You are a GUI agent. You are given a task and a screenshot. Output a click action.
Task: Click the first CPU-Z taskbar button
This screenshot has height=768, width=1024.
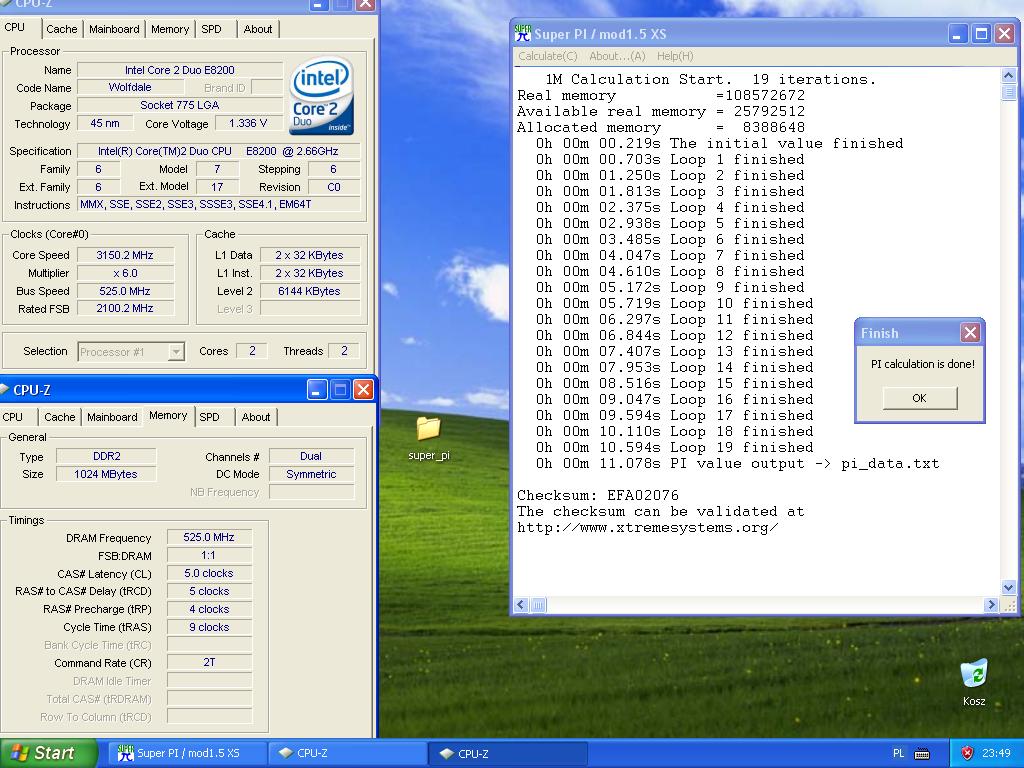348,753
